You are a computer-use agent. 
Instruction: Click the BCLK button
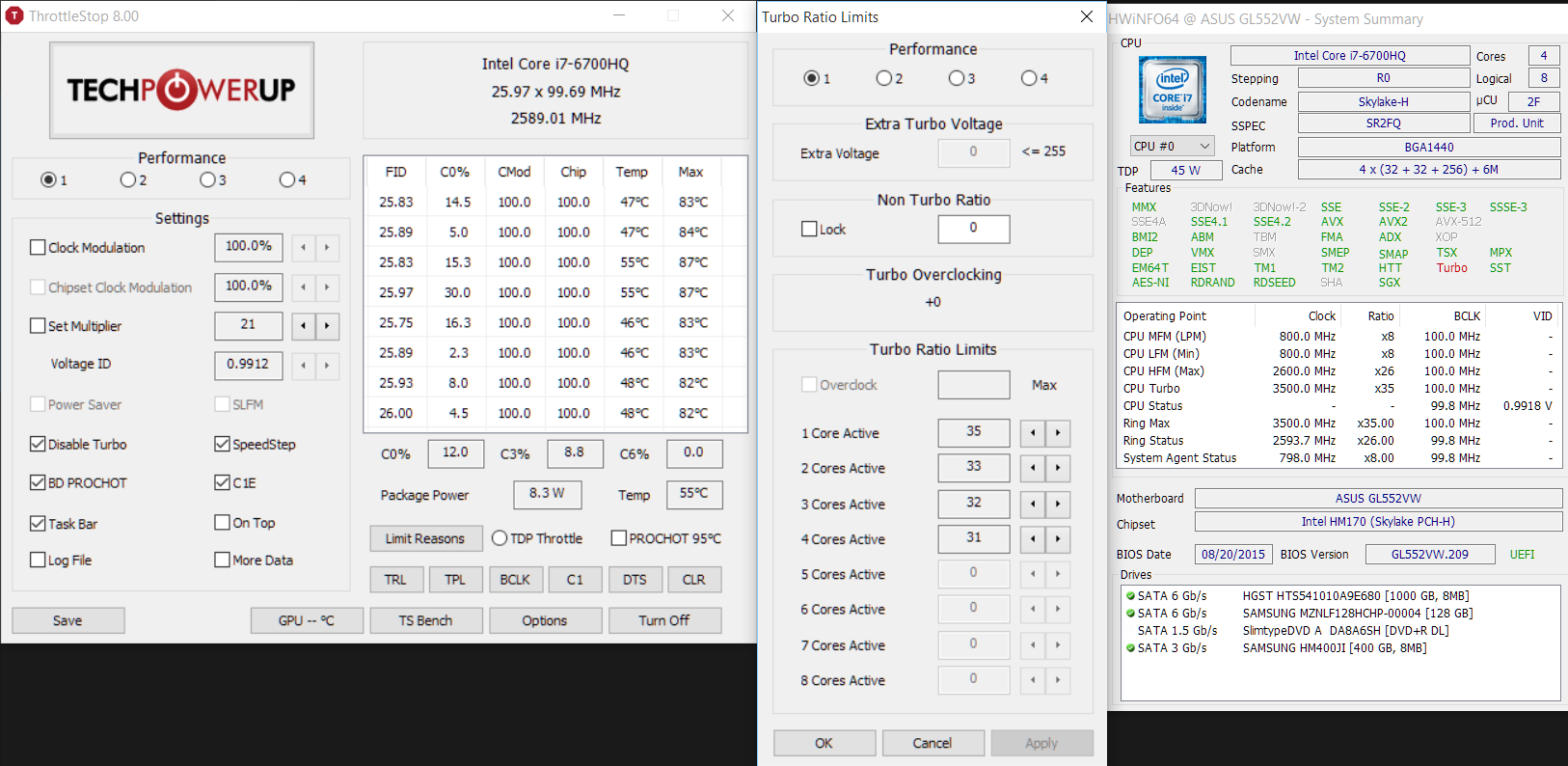(x=515, y=580)
